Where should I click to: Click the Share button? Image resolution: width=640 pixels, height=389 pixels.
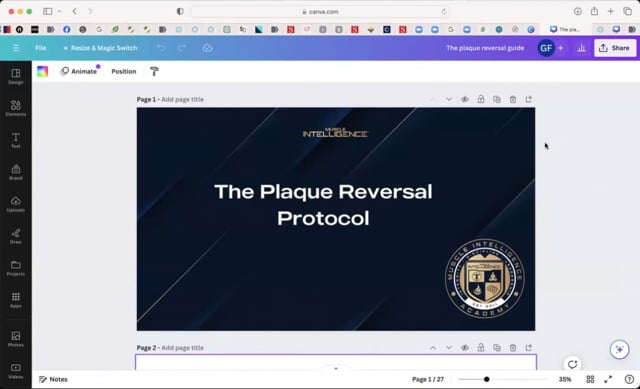click(614, 48)
